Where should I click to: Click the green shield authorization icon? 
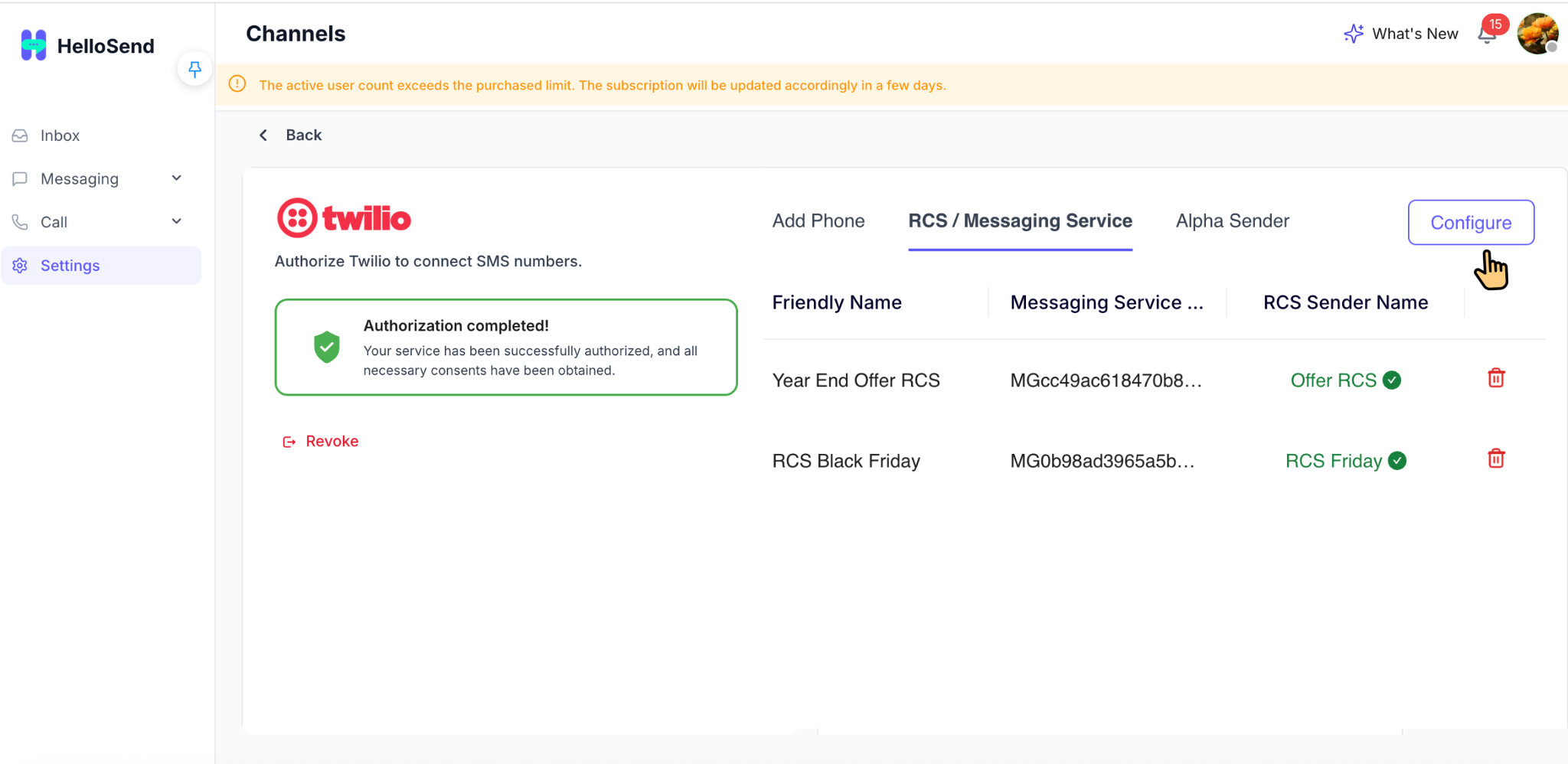pyautogui.click(x=327, y=347)
